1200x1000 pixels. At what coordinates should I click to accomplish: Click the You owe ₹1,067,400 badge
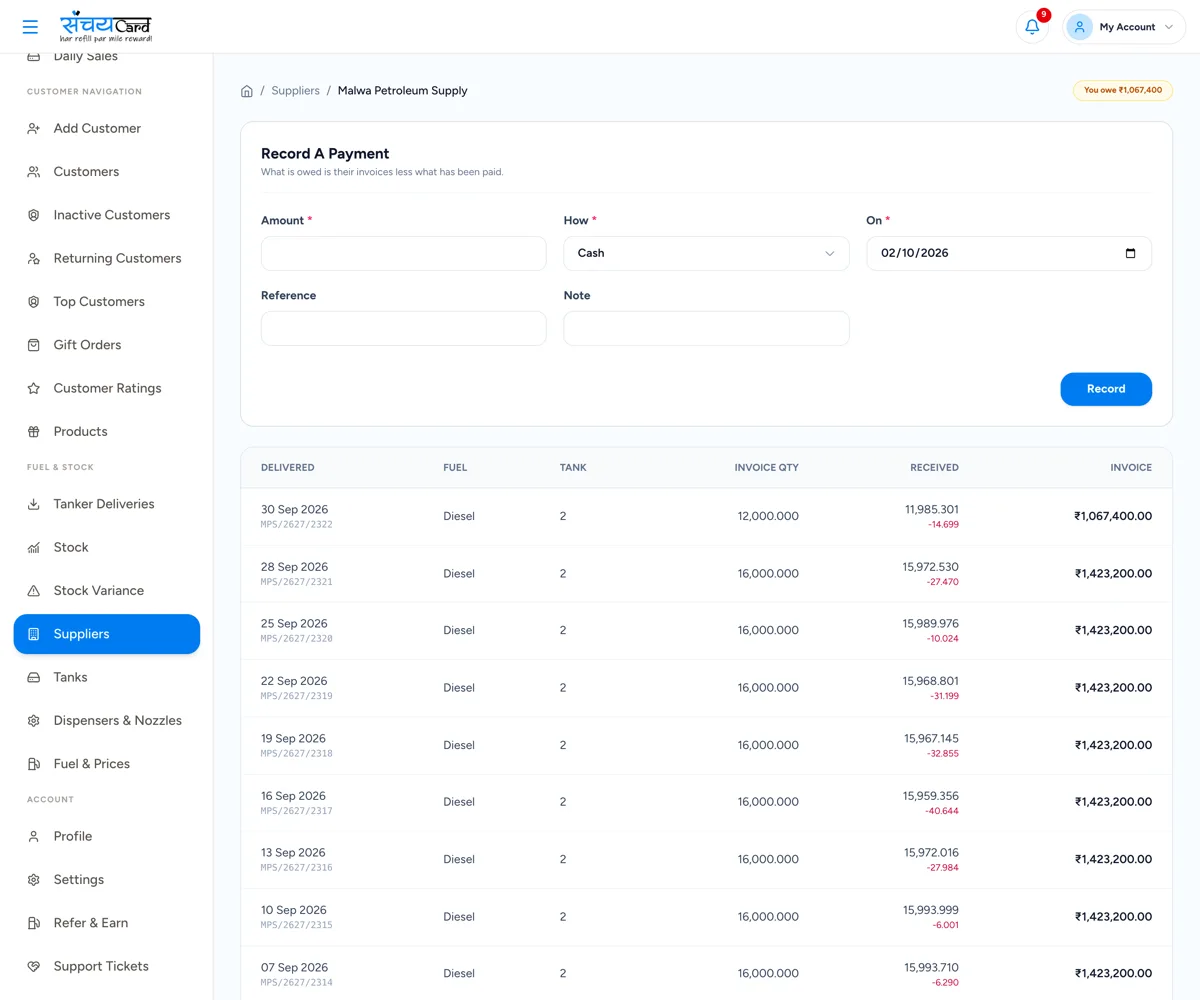click(x=1123, y=90)
